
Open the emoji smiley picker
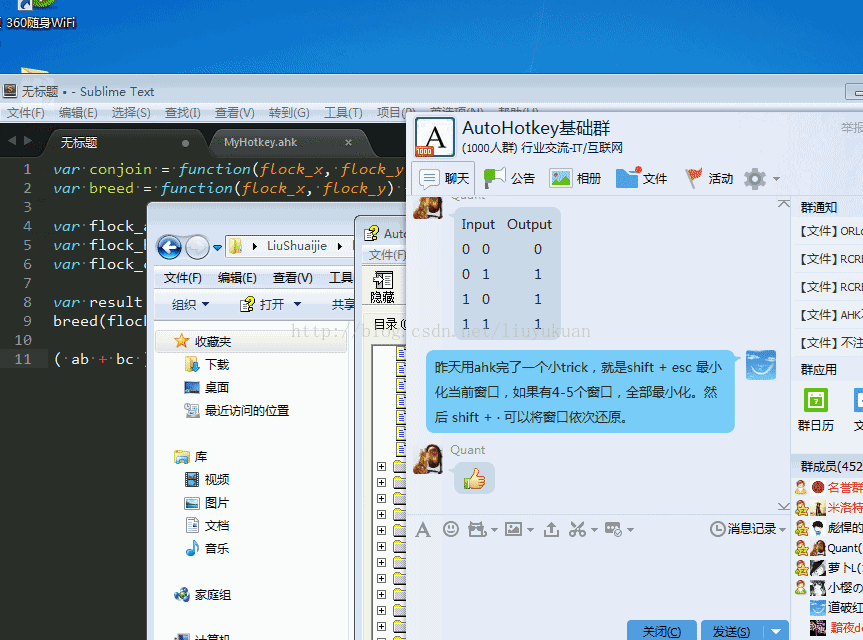point(451,529)
